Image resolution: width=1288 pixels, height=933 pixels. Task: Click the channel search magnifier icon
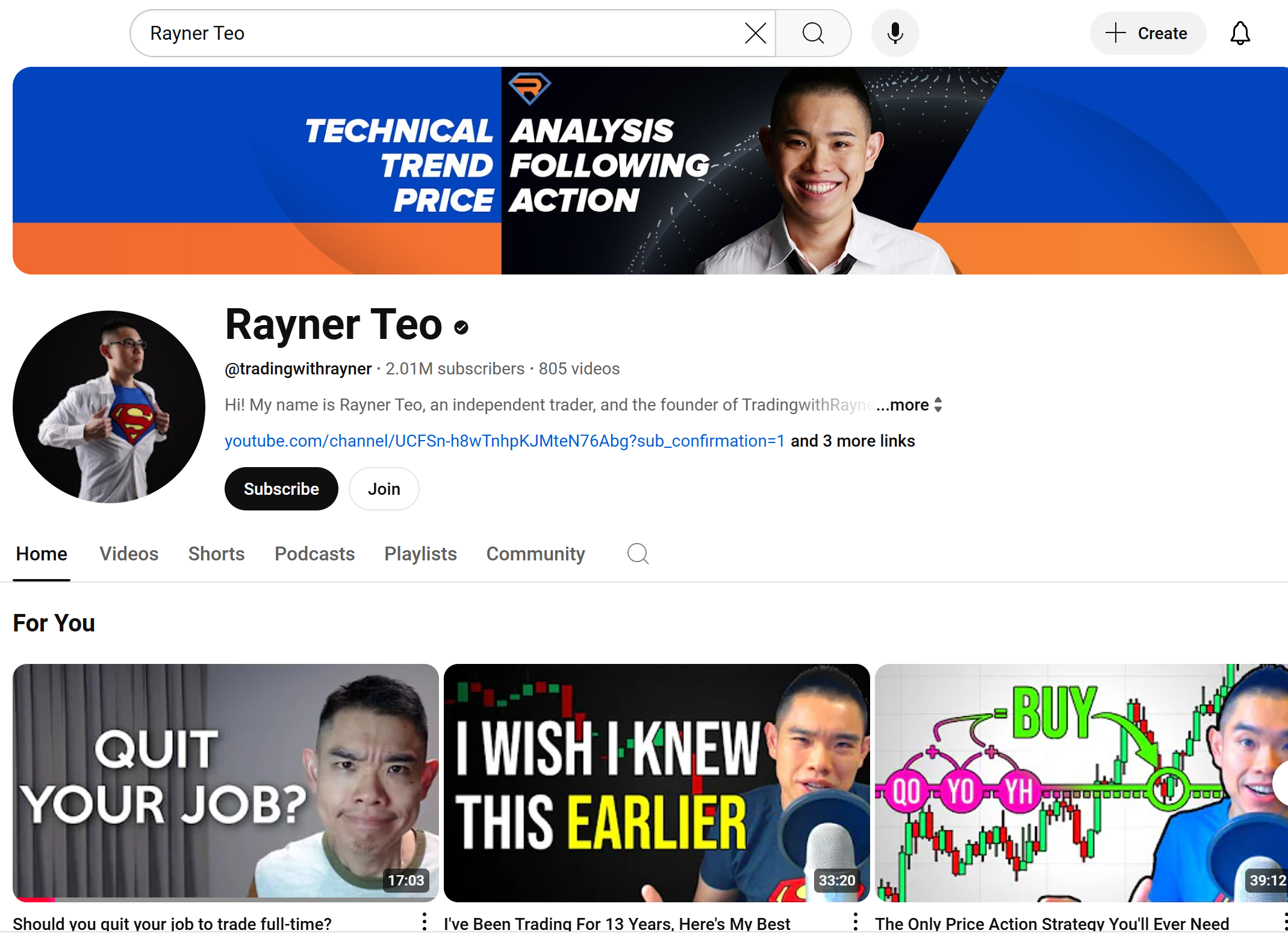tap(638, 554)
